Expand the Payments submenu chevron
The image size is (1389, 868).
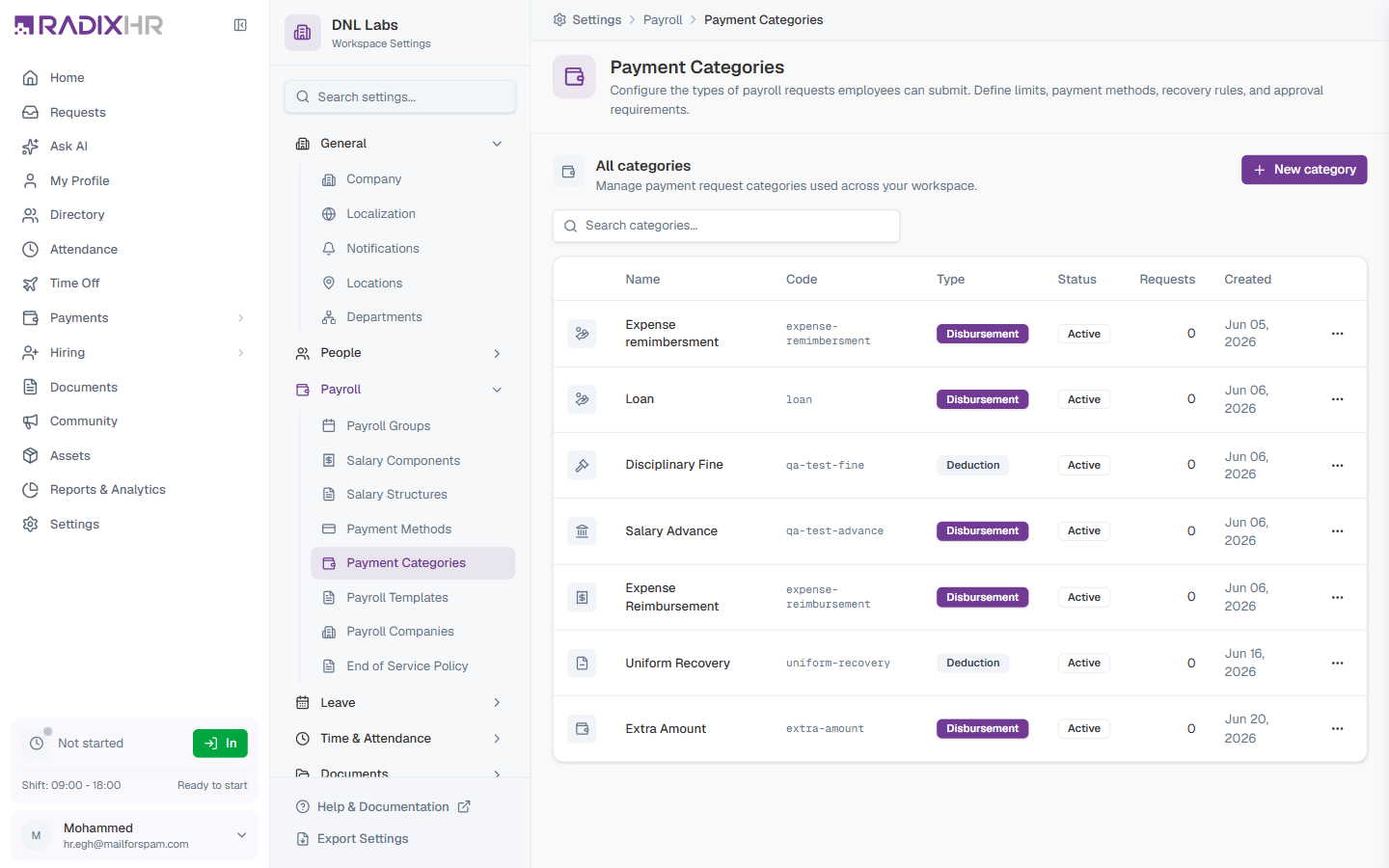[241, 318]
